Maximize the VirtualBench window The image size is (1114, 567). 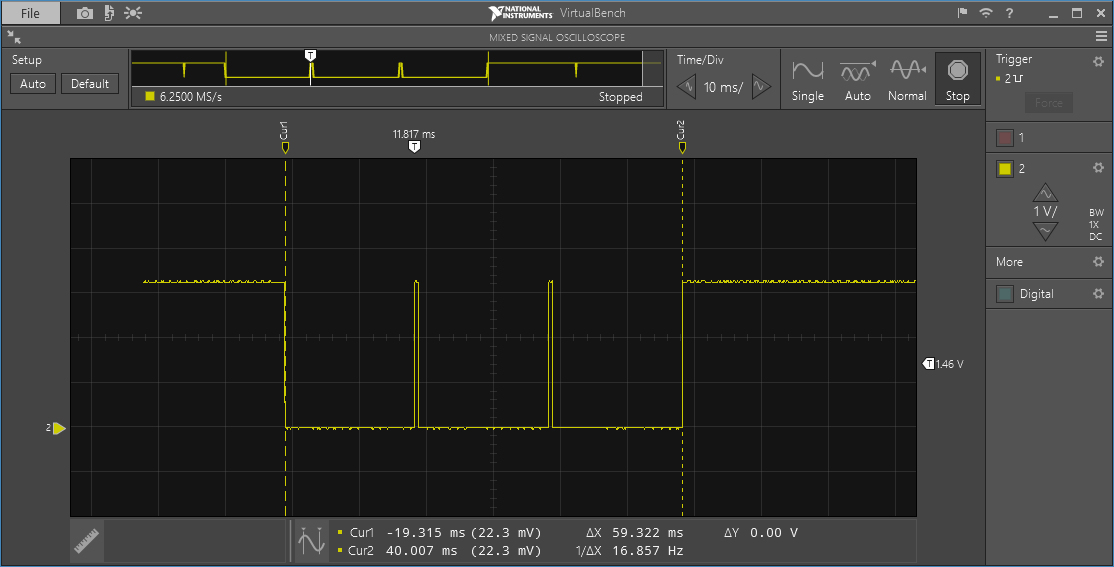[1077, 13]
